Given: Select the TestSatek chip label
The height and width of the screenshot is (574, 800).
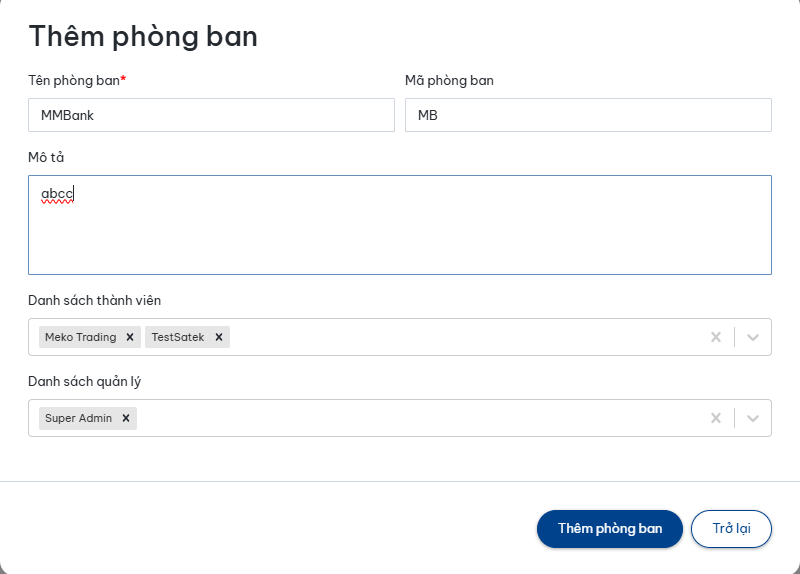Looking at the screenshot, I should (x=178, y=337).
